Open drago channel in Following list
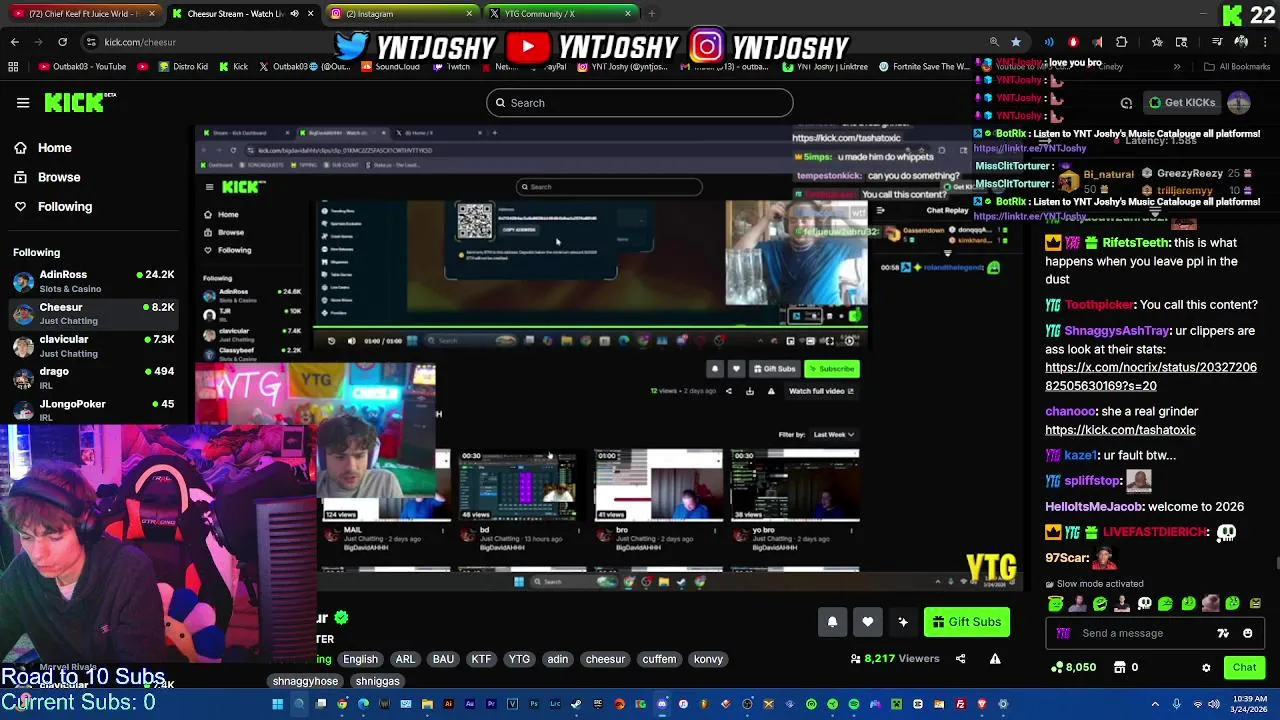1280x720 pixels. click(94, 378)
